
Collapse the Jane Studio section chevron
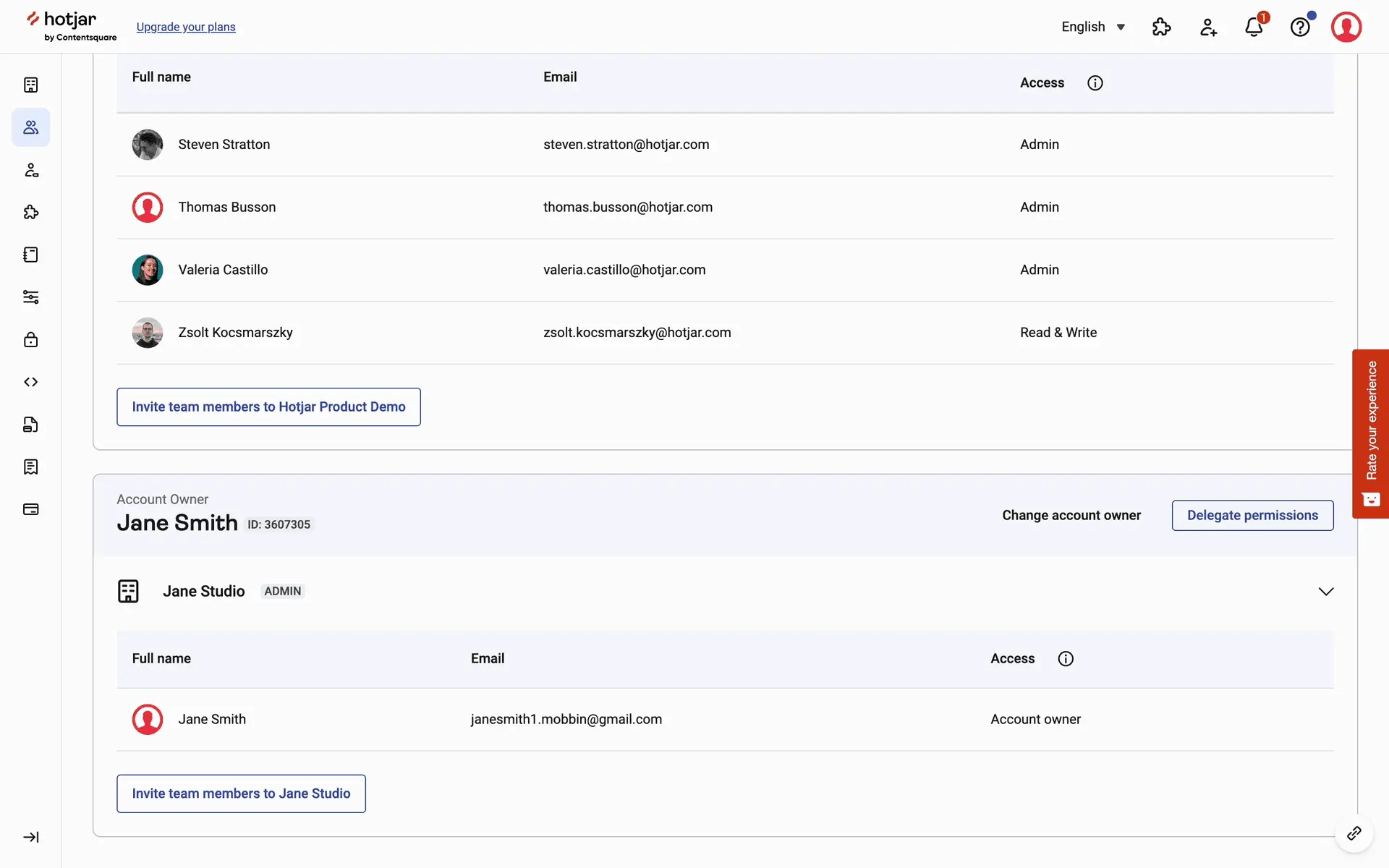pos(1325,592)
